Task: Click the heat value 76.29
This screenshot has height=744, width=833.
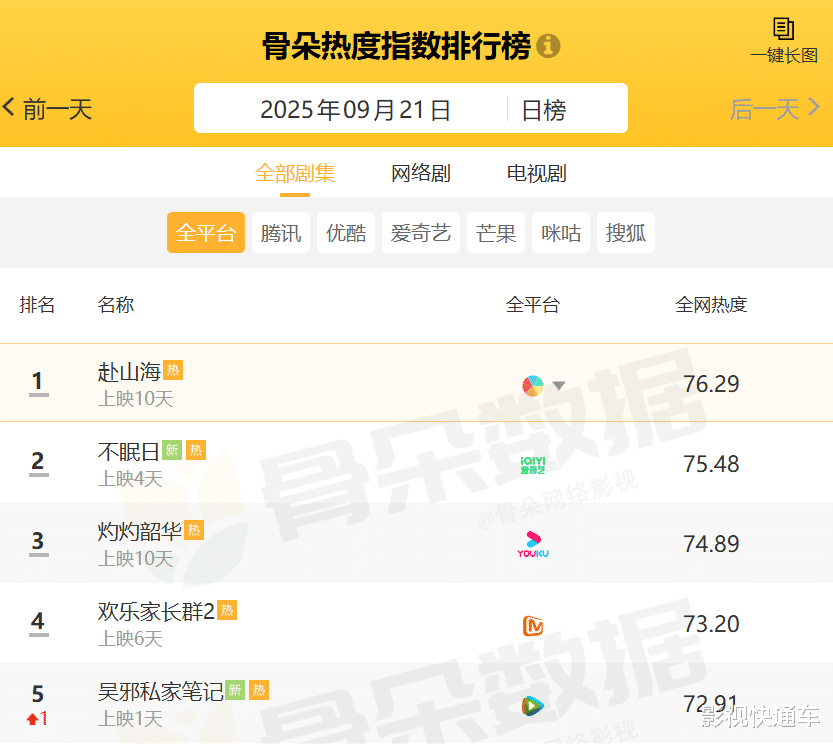Action: (711, 384)
